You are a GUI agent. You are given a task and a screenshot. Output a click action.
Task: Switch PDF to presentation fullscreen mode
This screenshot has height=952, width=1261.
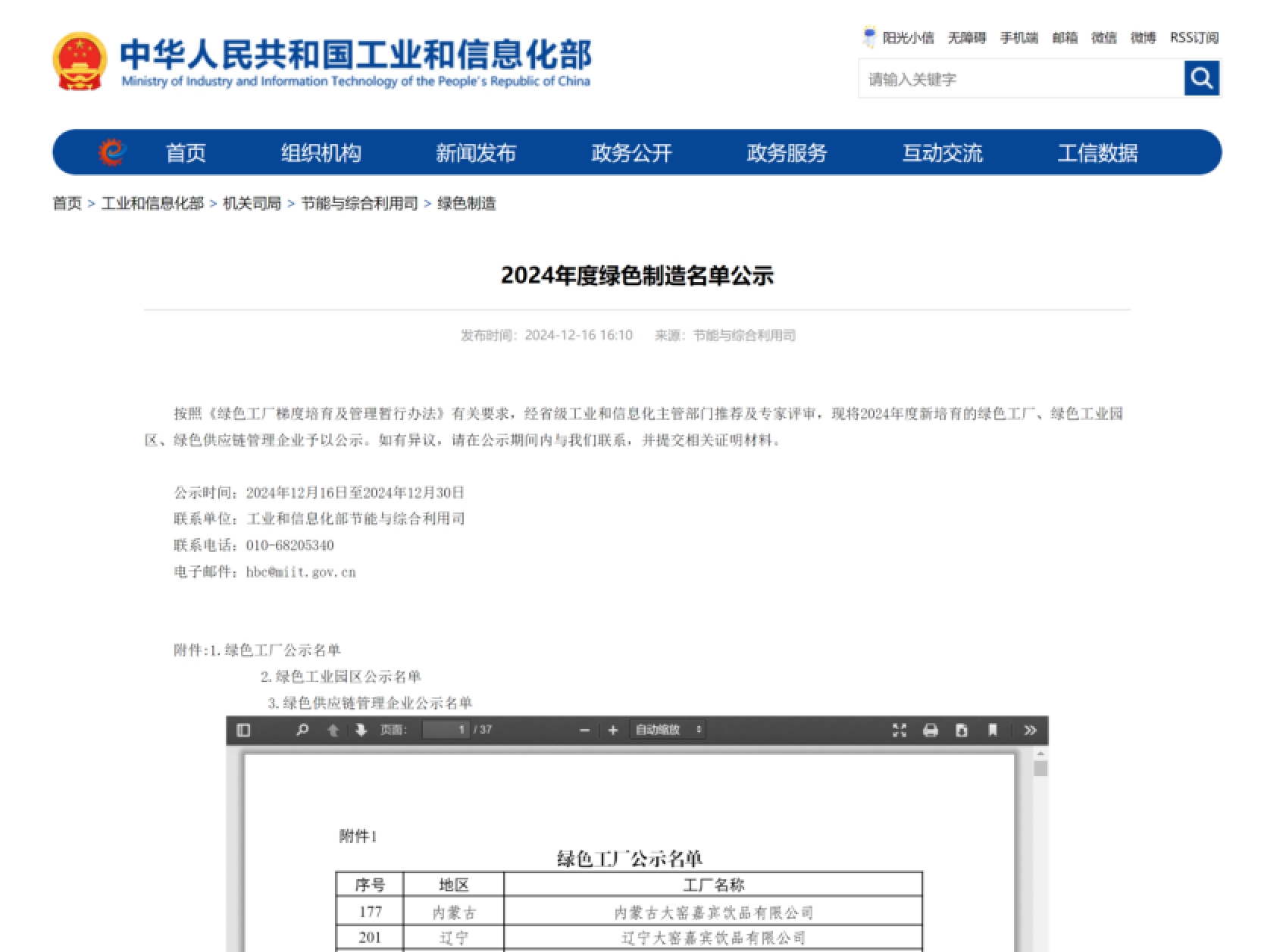tap(900, 730)
